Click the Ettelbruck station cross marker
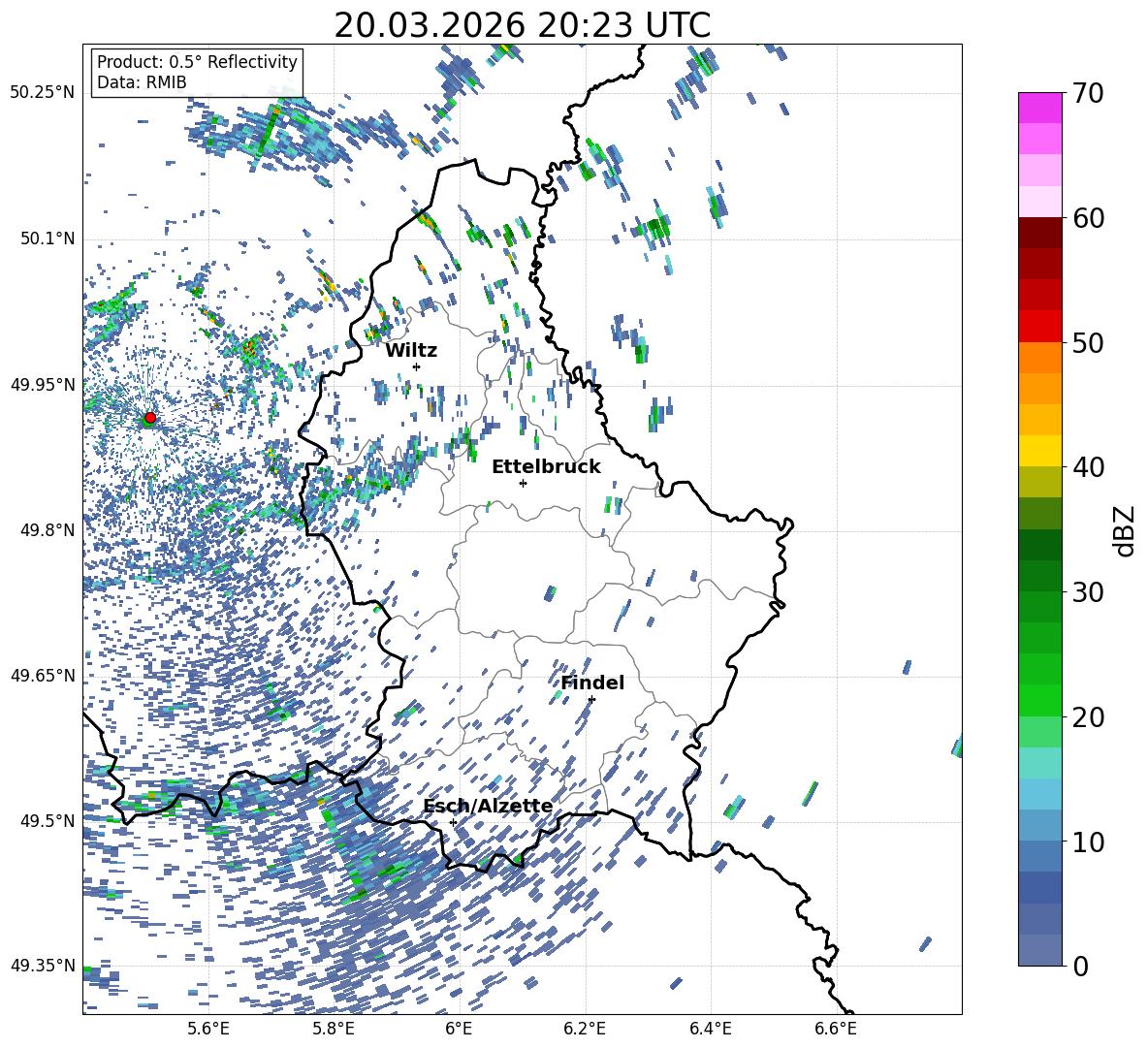The image size is (1148, 1048). (x=523, y=483)
